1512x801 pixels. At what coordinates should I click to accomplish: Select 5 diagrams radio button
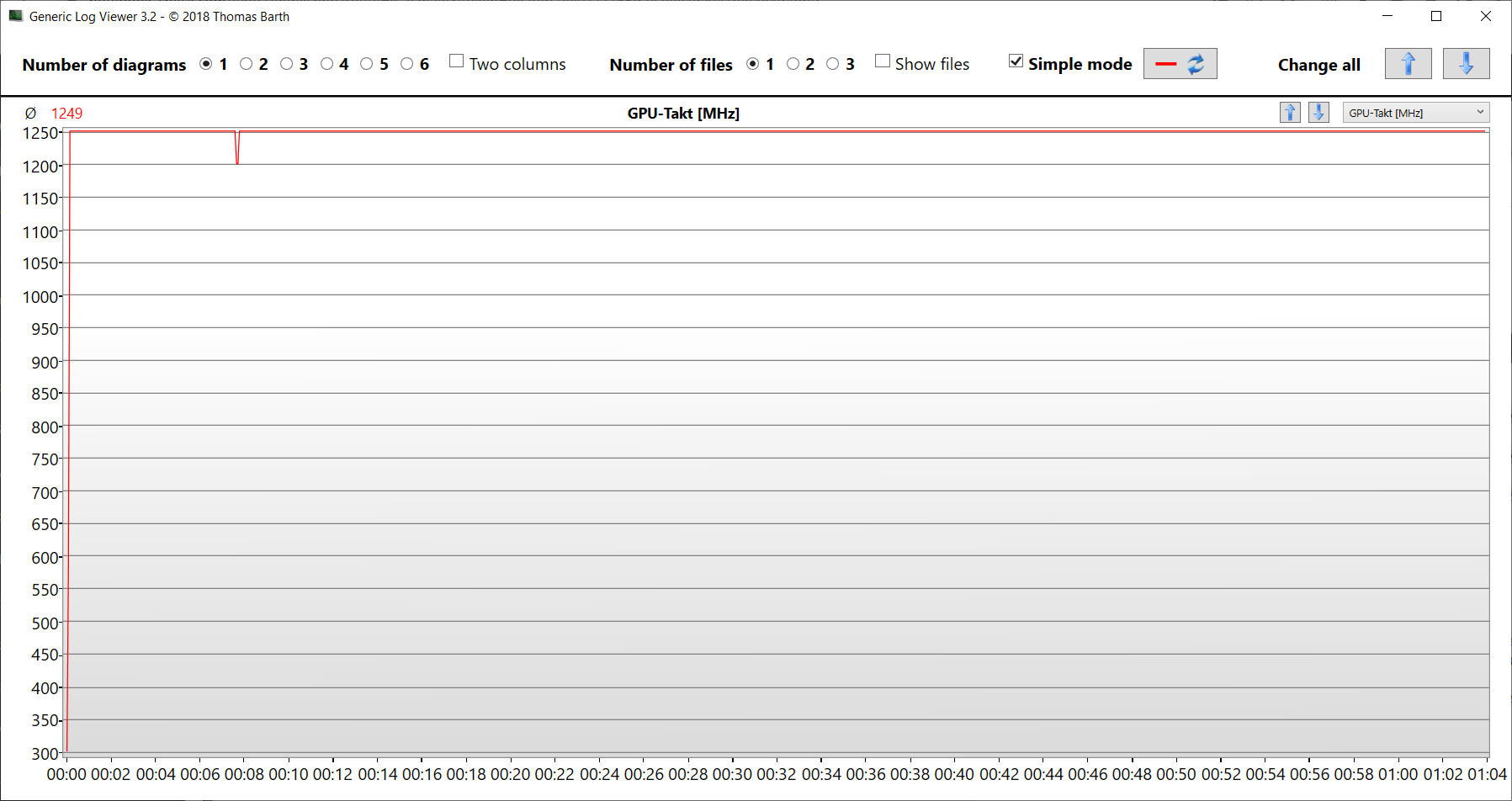tap(367, 64)
